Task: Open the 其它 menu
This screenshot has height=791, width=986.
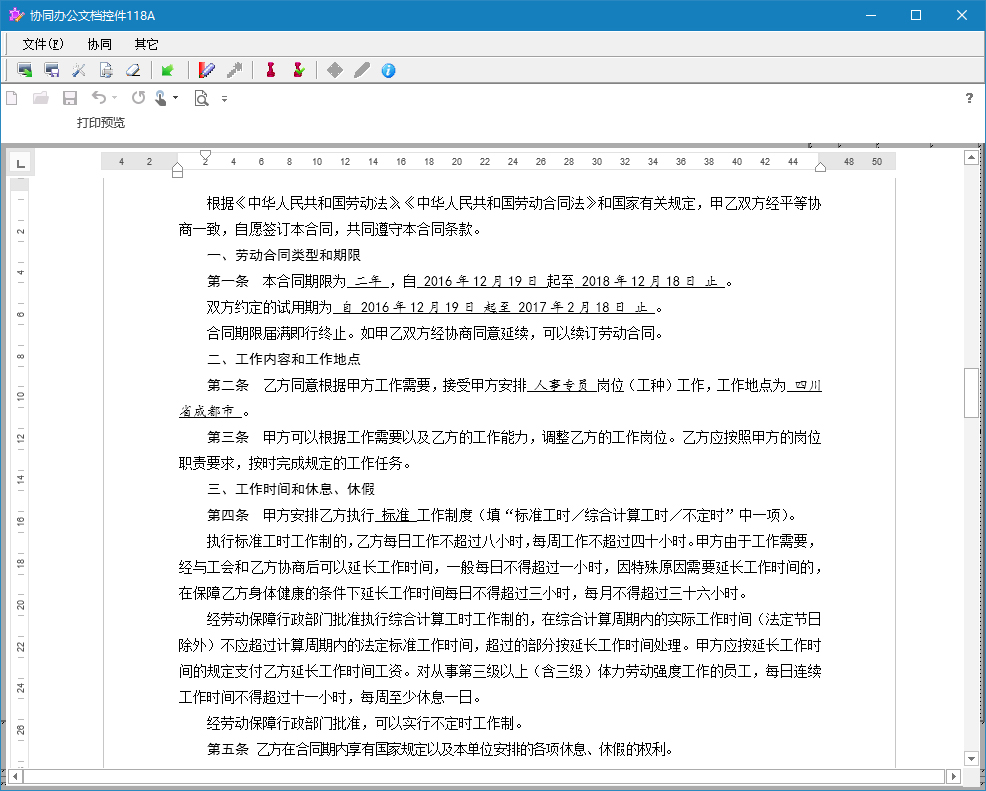Action: 146,44
